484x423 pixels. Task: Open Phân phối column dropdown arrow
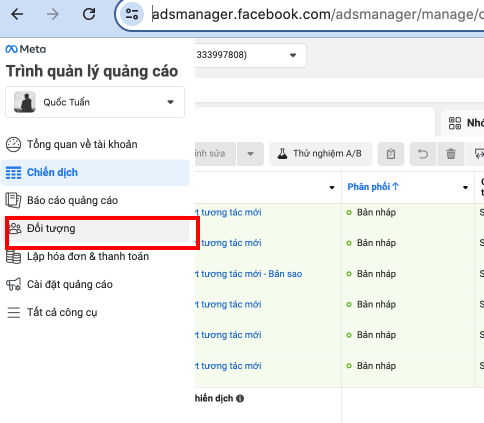tap(466, 187)
